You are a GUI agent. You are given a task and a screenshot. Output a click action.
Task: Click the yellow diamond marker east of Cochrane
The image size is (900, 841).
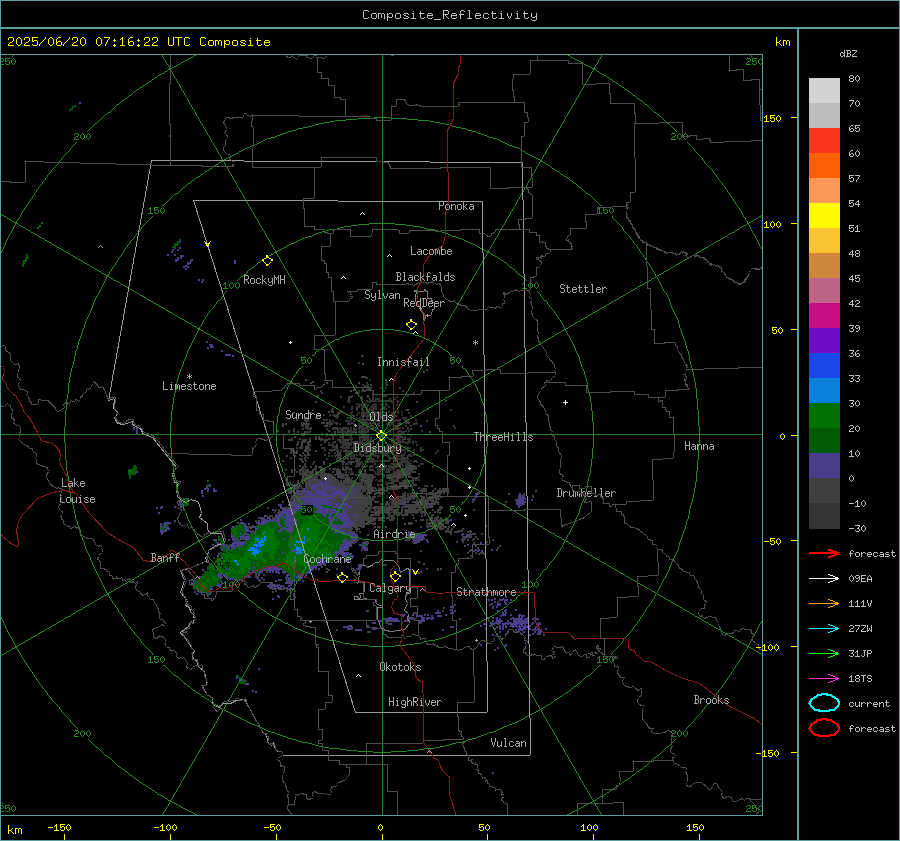point(342,577)
